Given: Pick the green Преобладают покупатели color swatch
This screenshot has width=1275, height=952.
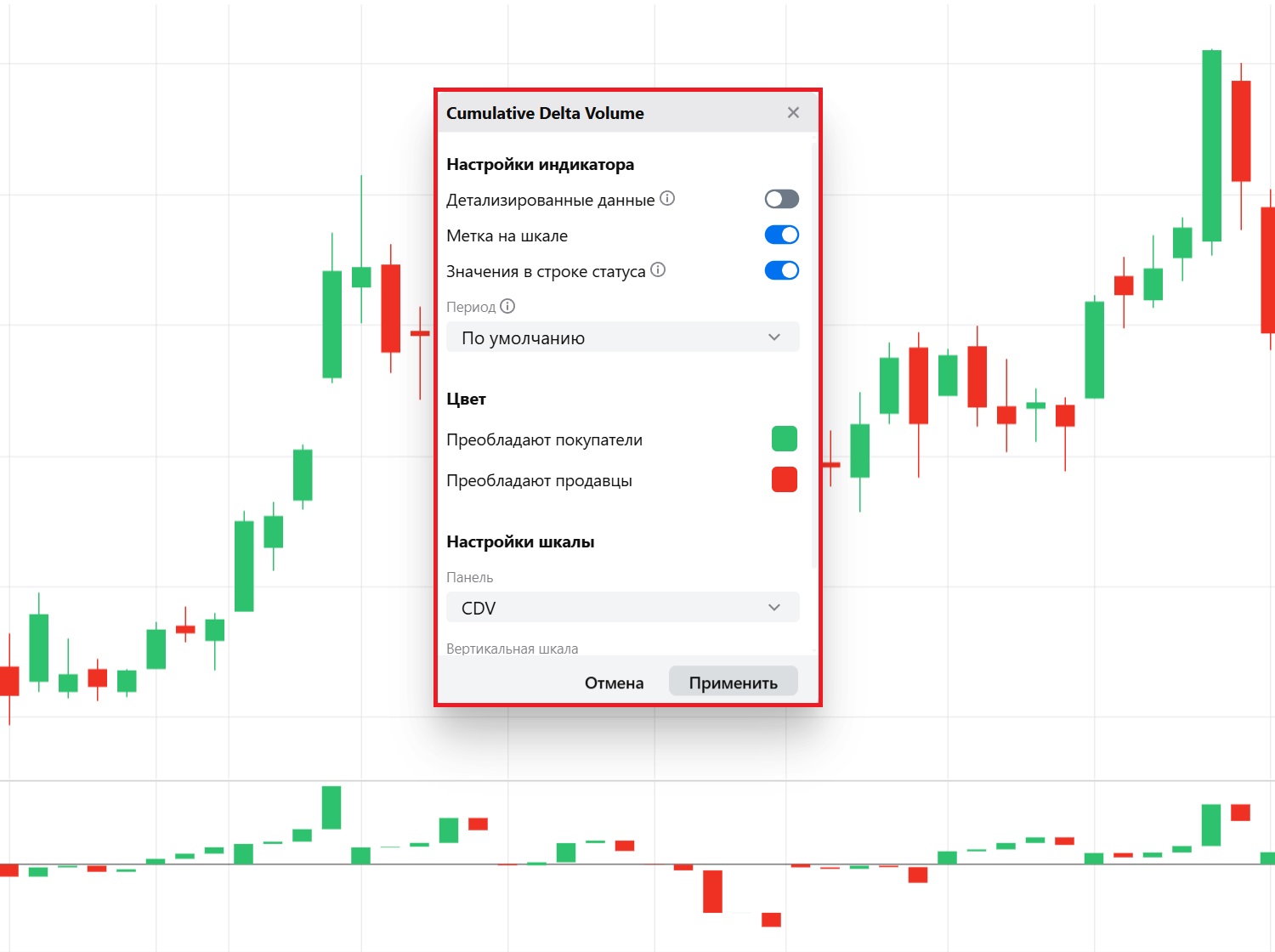Looking at the screenshot, I should pyautogui.click(x=784, y=439).
